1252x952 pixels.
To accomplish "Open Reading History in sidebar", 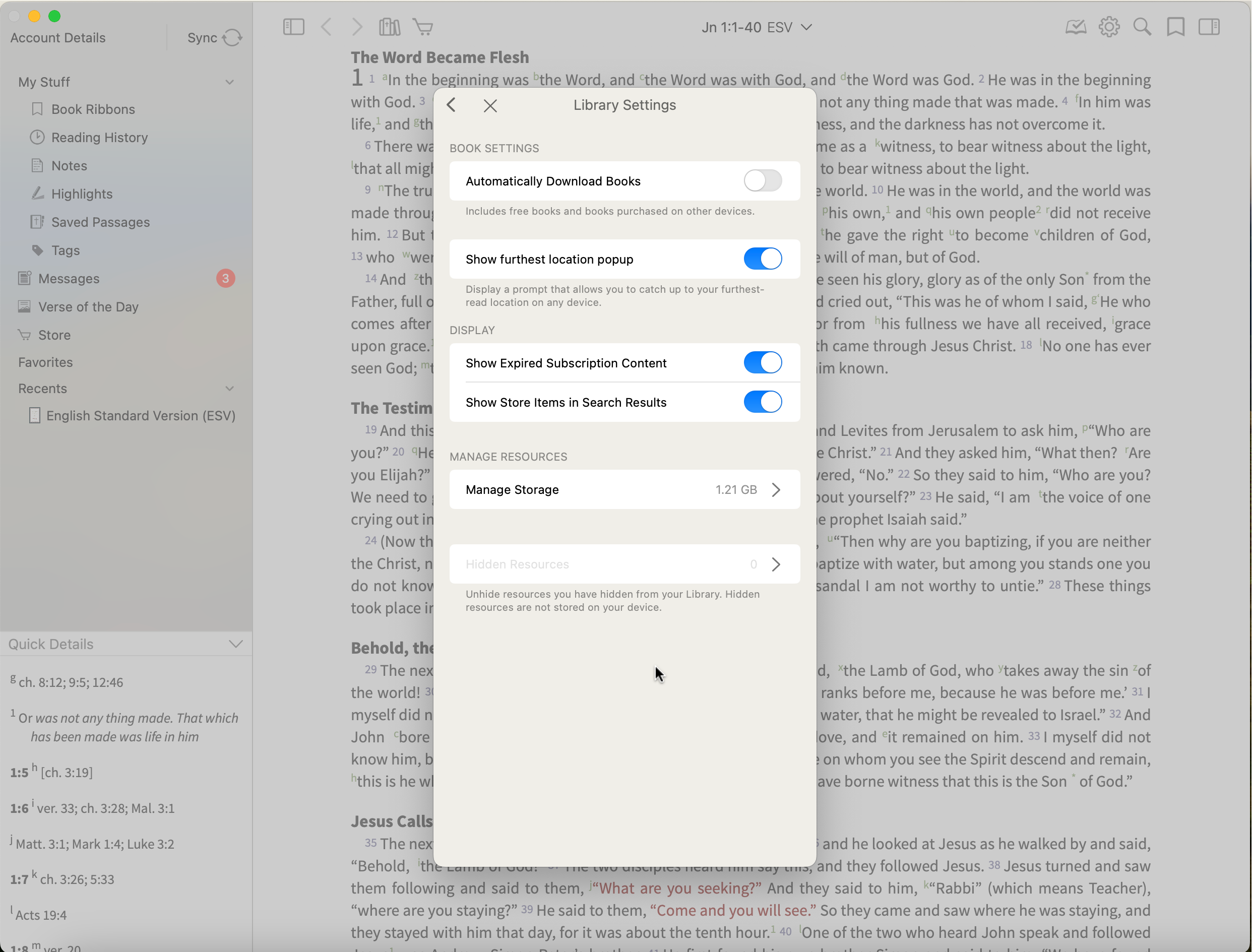I will click(x=99, y=138).
